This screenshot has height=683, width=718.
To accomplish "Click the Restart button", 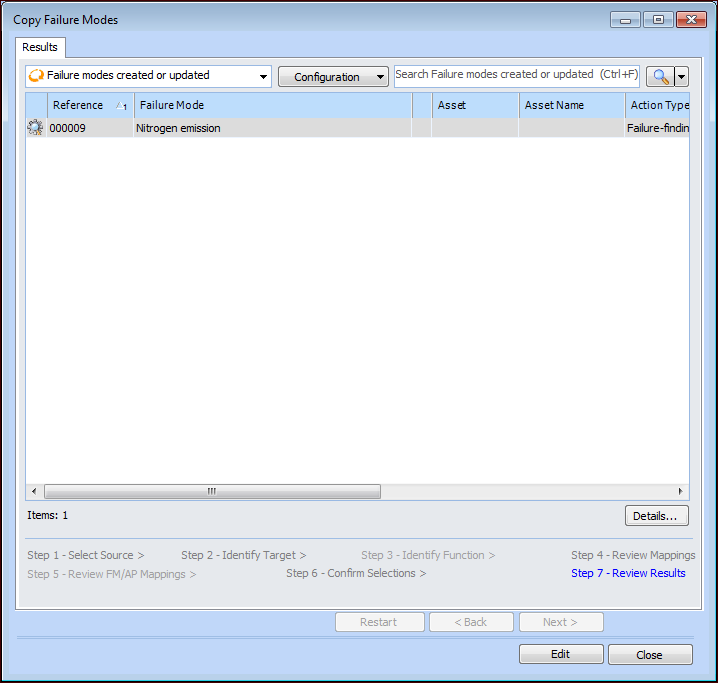I will click(x=380, y=622).
